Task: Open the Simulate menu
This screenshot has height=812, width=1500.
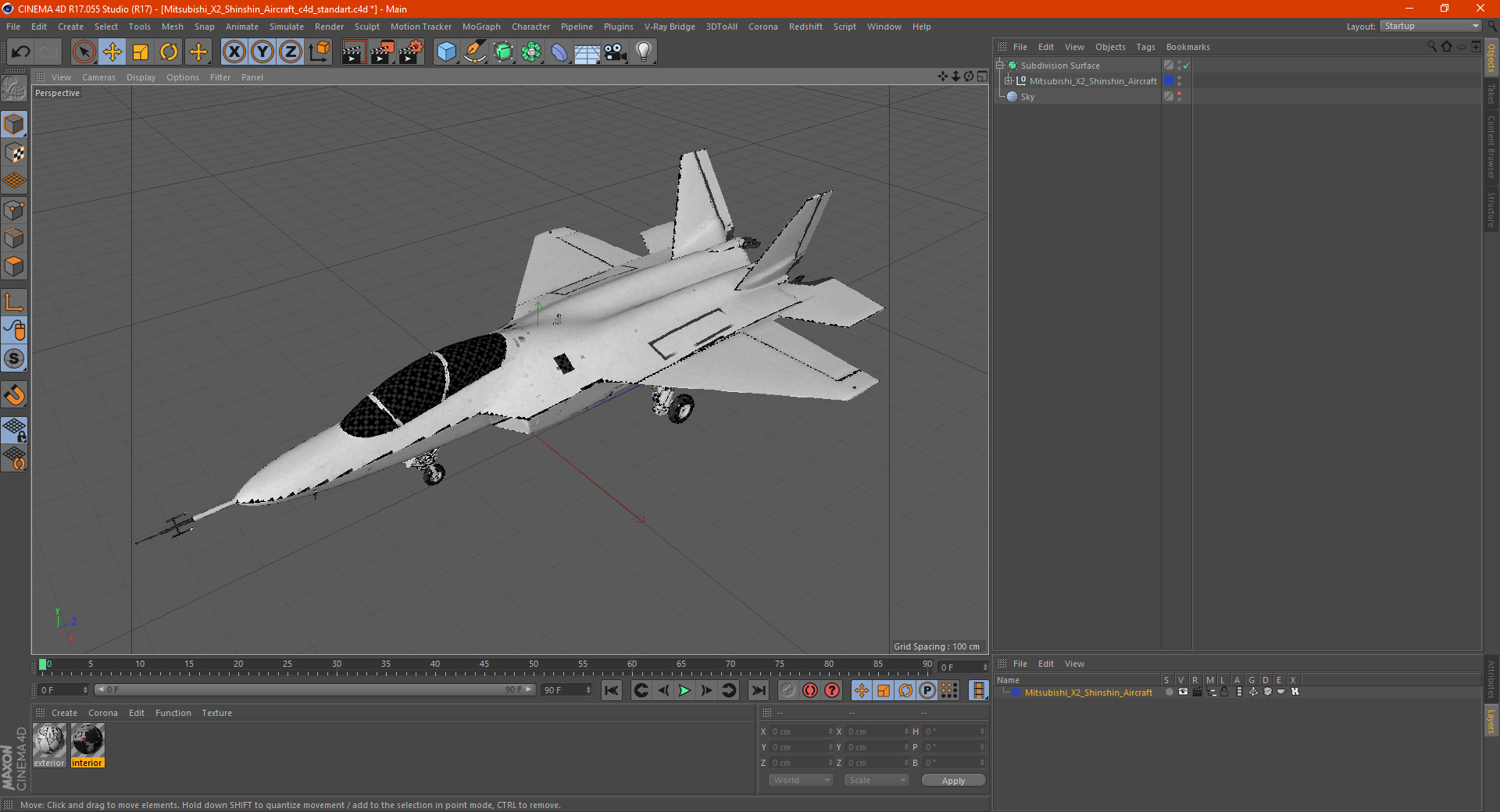Action: pos(287,27)
